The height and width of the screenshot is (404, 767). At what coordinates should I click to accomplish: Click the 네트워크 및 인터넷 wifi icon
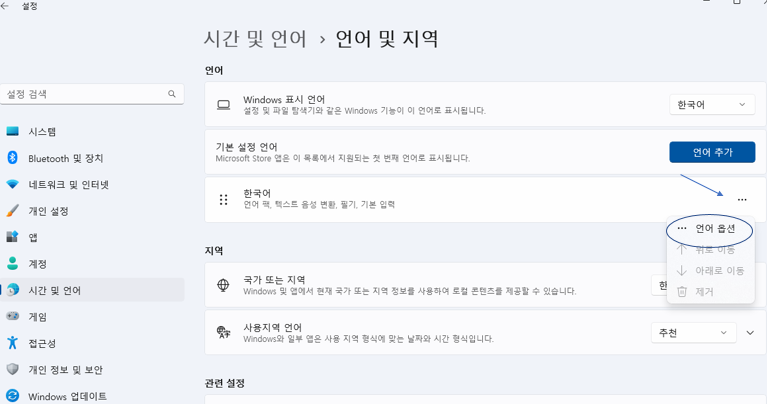coord(13,185)
